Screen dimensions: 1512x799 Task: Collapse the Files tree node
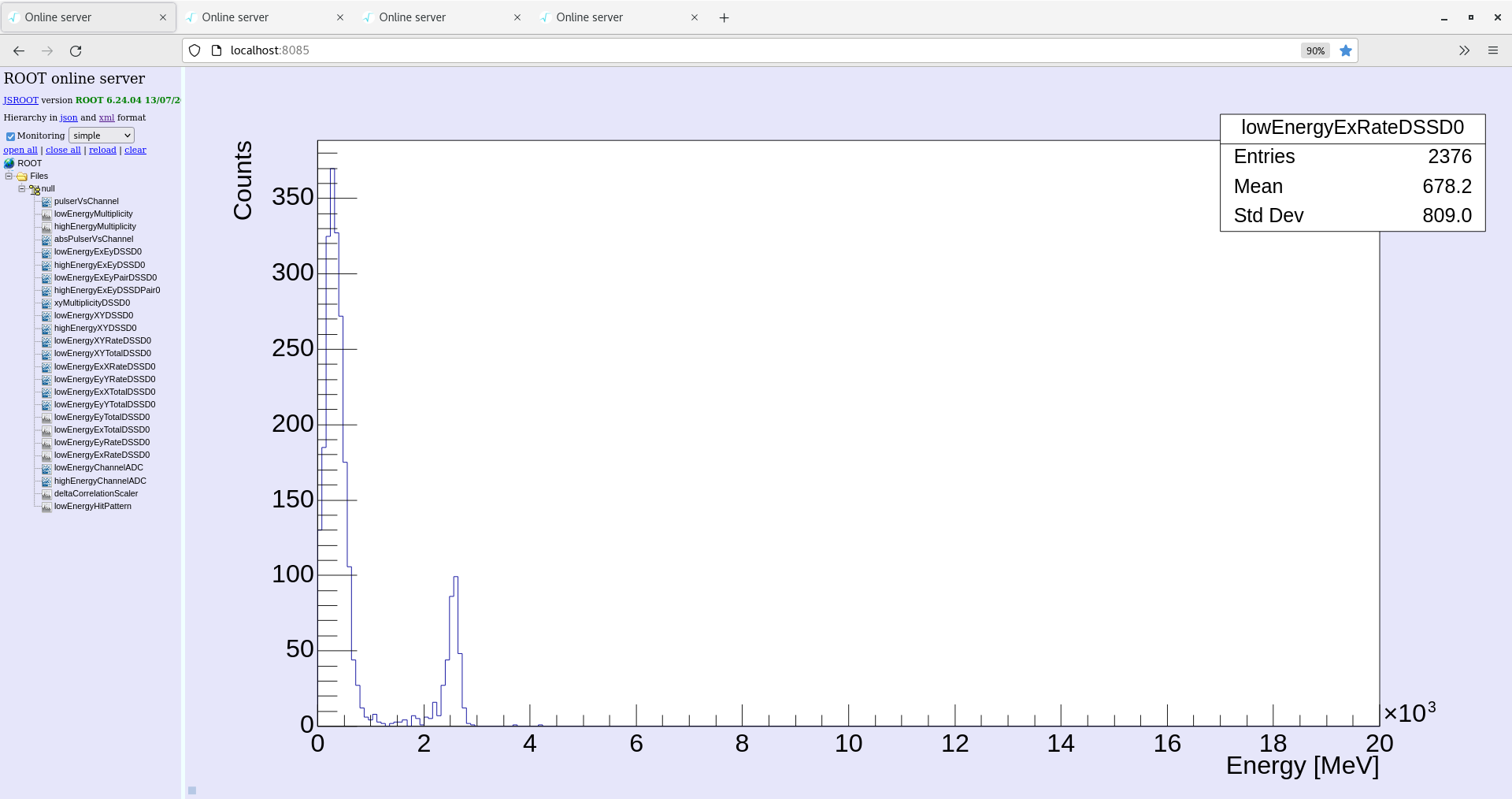9,177
